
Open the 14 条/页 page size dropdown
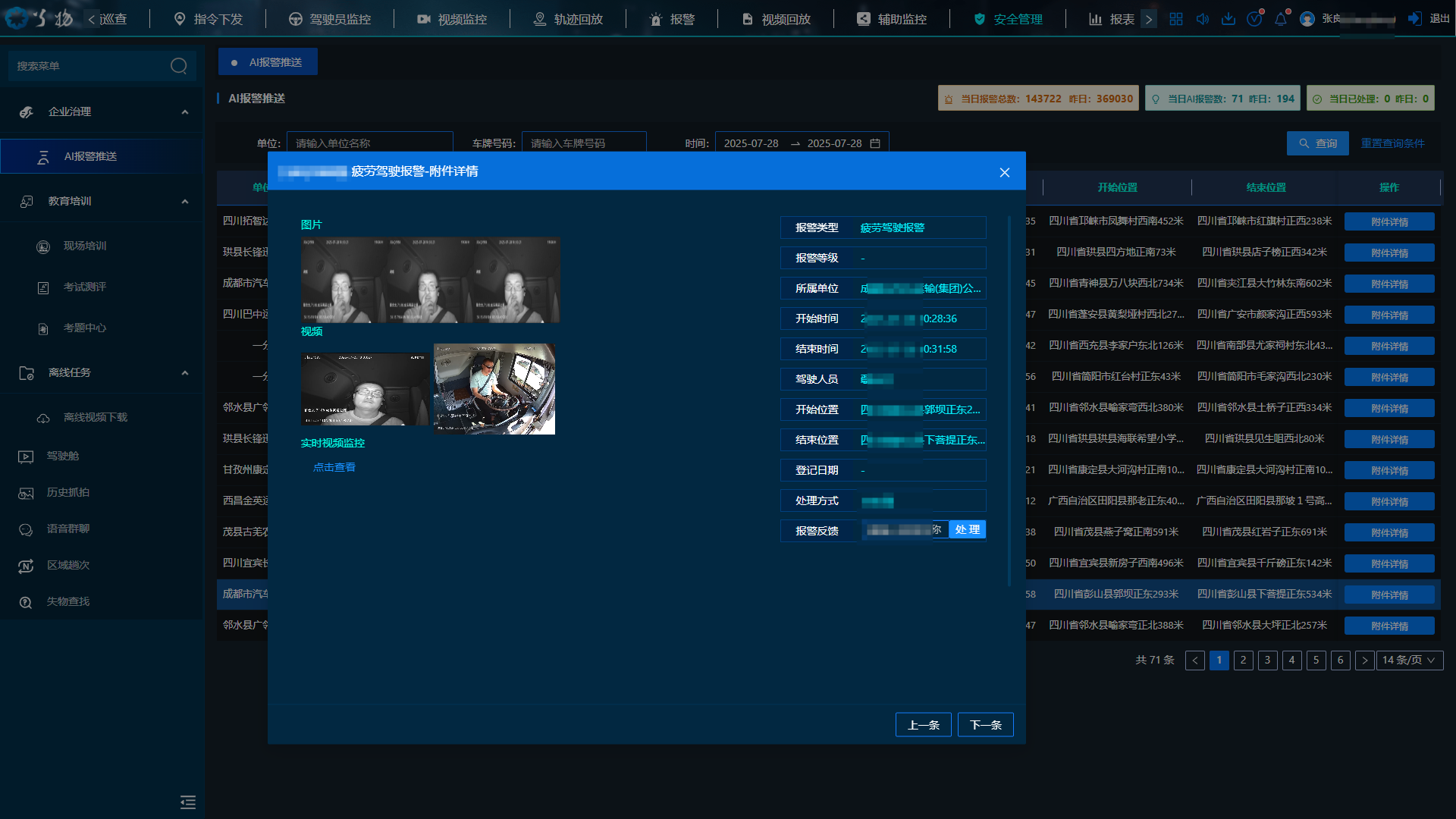pyautogui.click(x=1409, y=661)
